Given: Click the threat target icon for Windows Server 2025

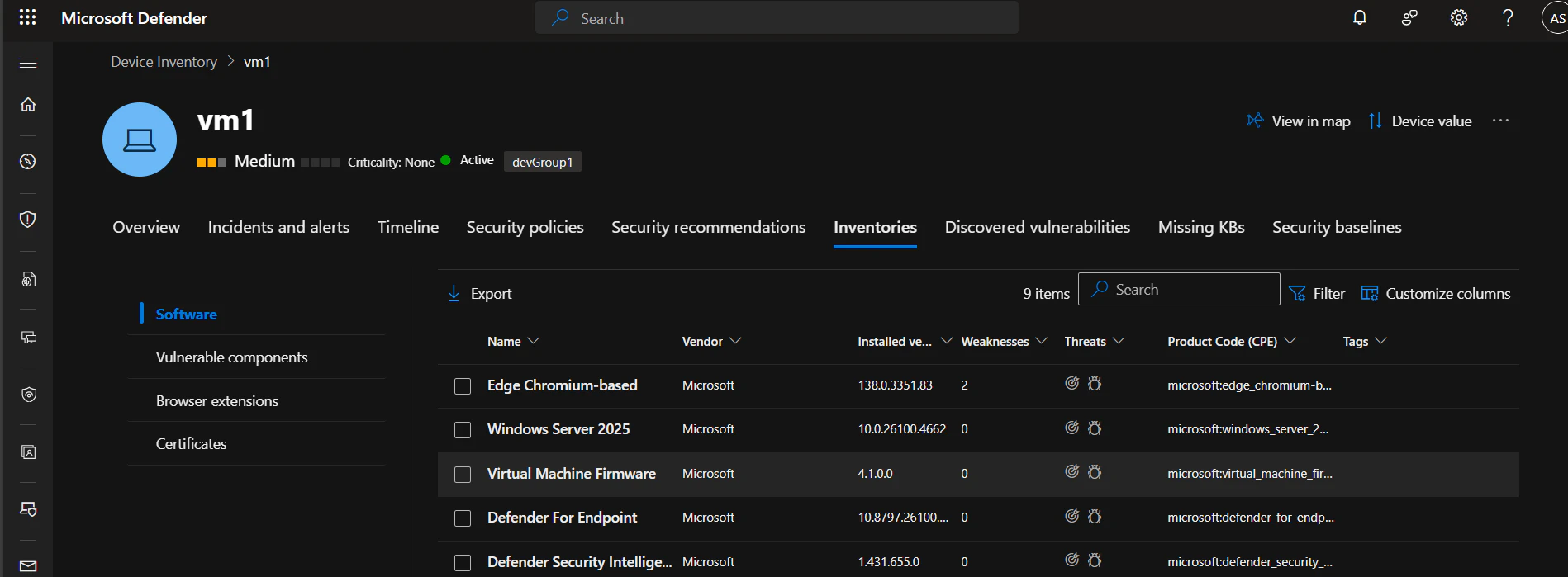Looking at the screenshot, I should point(1071,428).
